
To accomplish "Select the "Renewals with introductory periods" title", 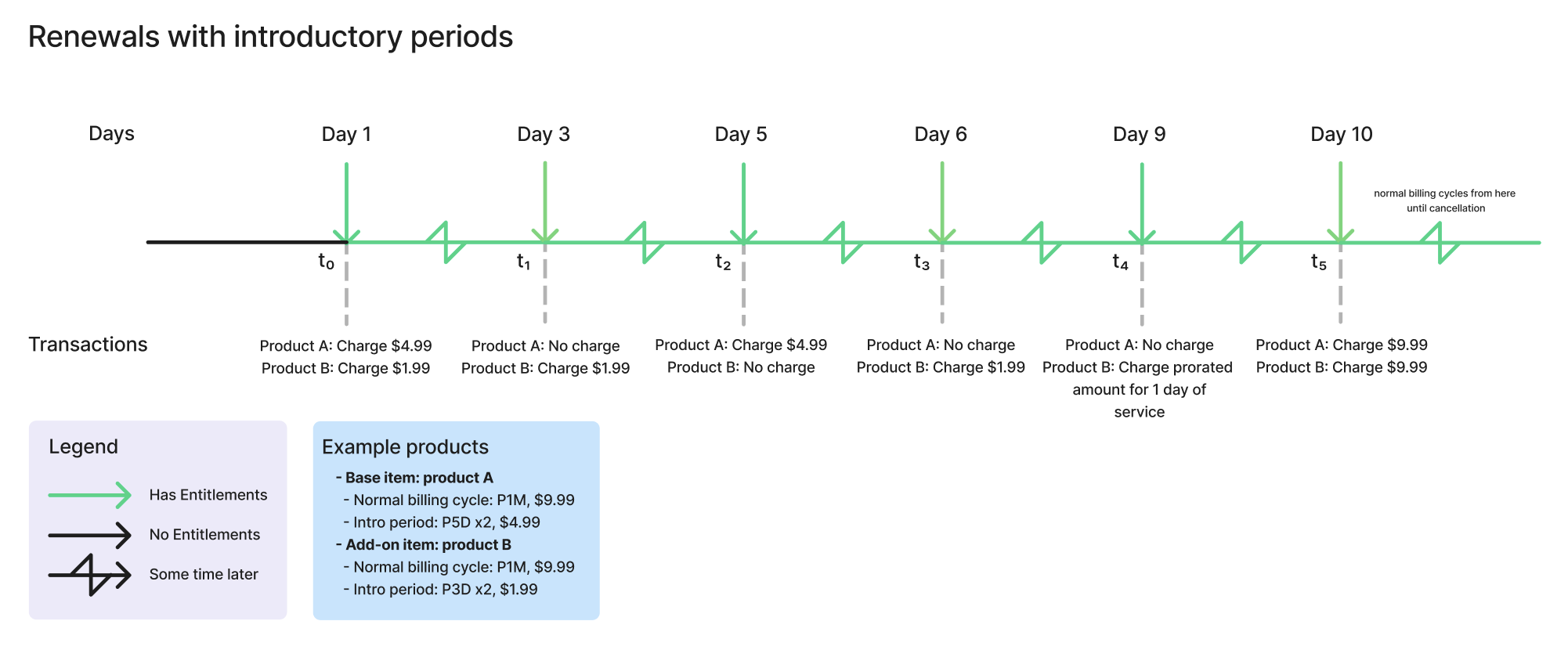I will 270,37.
